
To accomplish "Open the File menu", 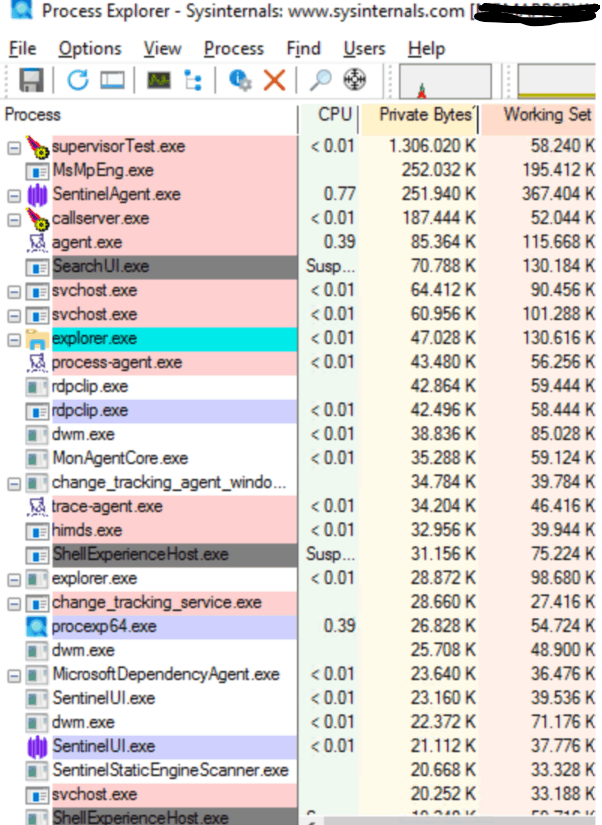I will tap(23, 49).
